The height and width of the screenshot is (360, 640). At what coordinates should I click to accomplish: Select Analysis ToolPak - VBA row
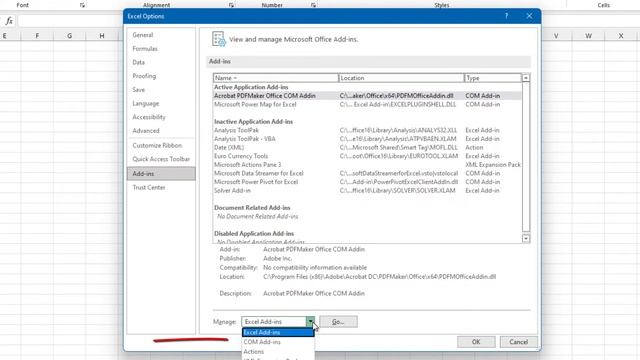(x=367, y=139)
